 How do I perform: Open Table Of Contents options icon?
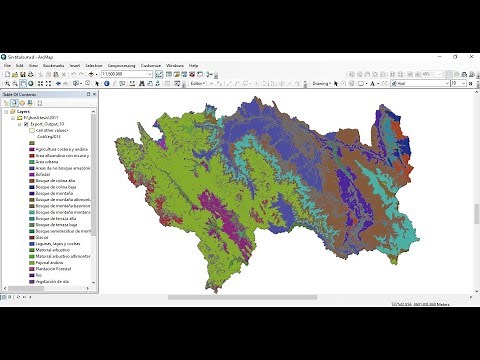point(39,103)
